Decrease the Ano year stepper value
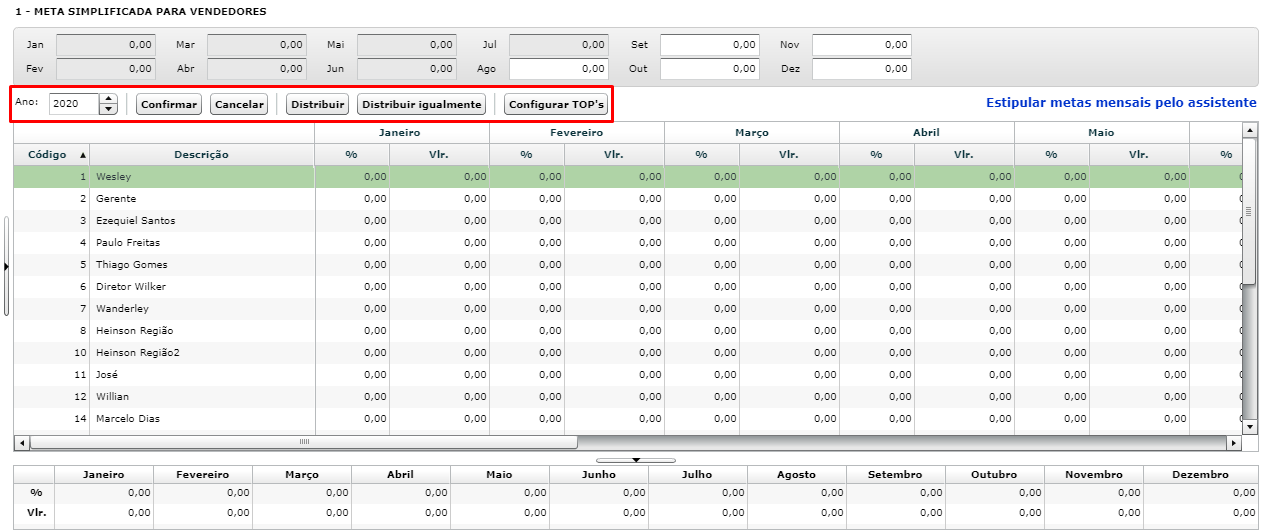Image resolution: width=1262 pixels, height=532 pixels. pyautogui.click(x=109, y=109)
